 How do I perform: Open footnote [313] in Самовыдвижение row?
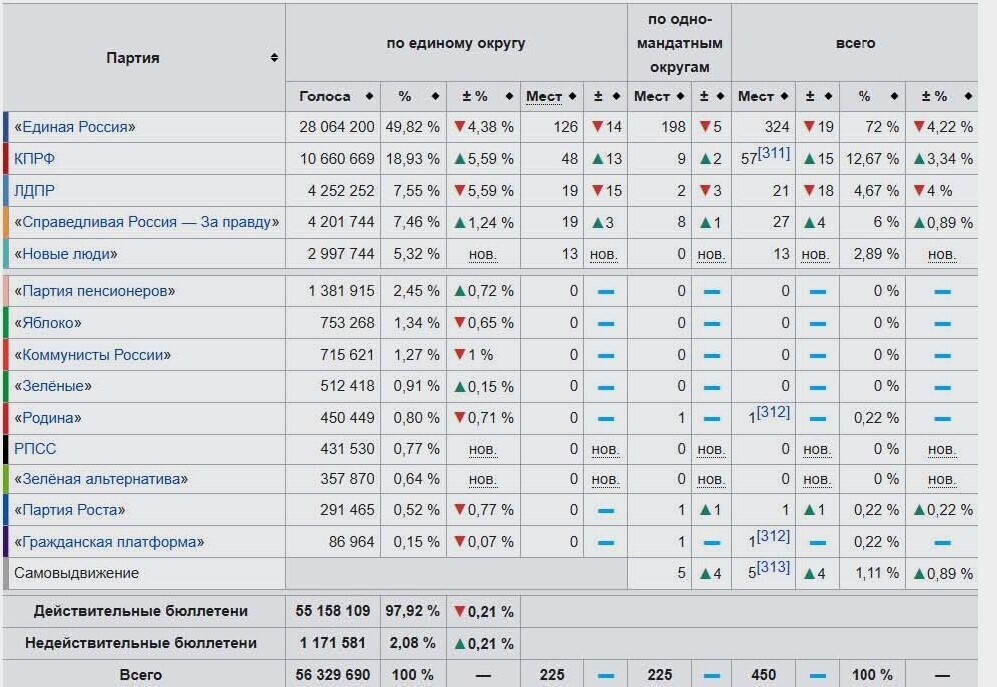pyautogui.click(x=773, y=568)
